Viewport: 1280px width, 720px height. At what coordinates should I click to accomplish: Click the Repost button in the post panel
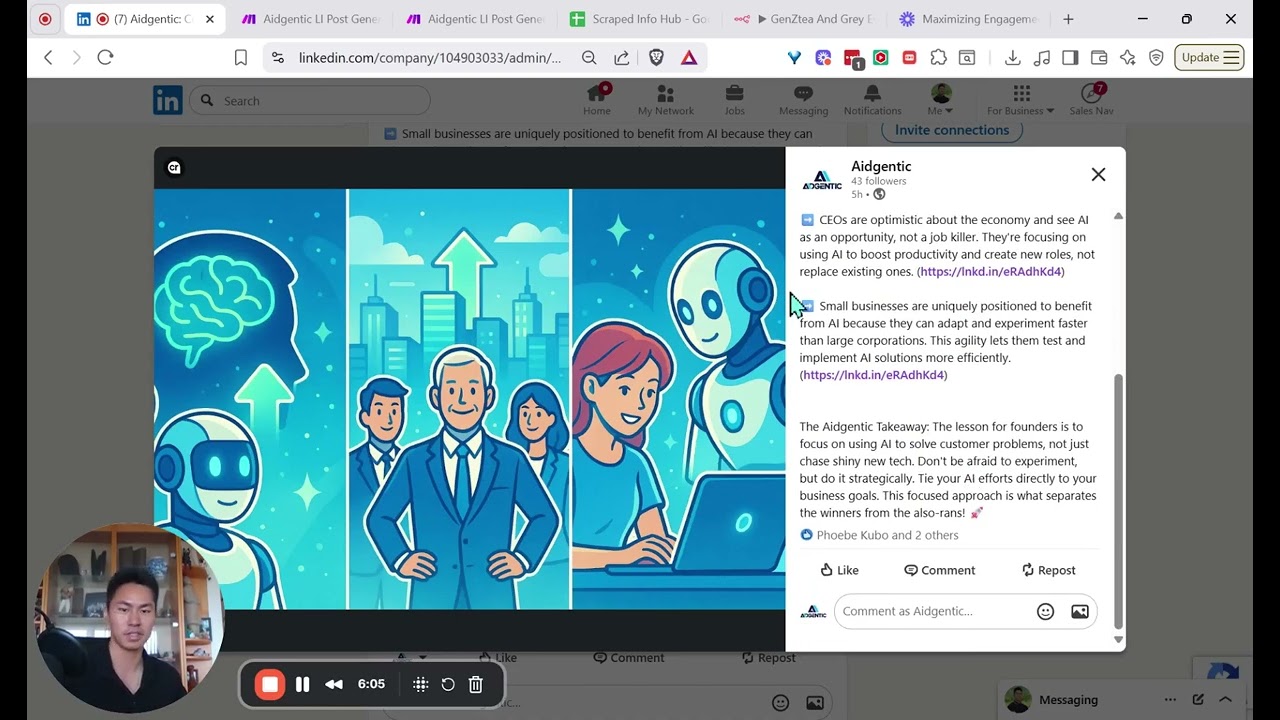(1048, 570)
